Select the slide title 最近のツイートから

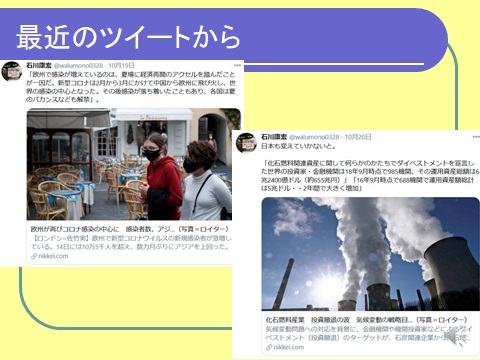[x=128, y=37]
